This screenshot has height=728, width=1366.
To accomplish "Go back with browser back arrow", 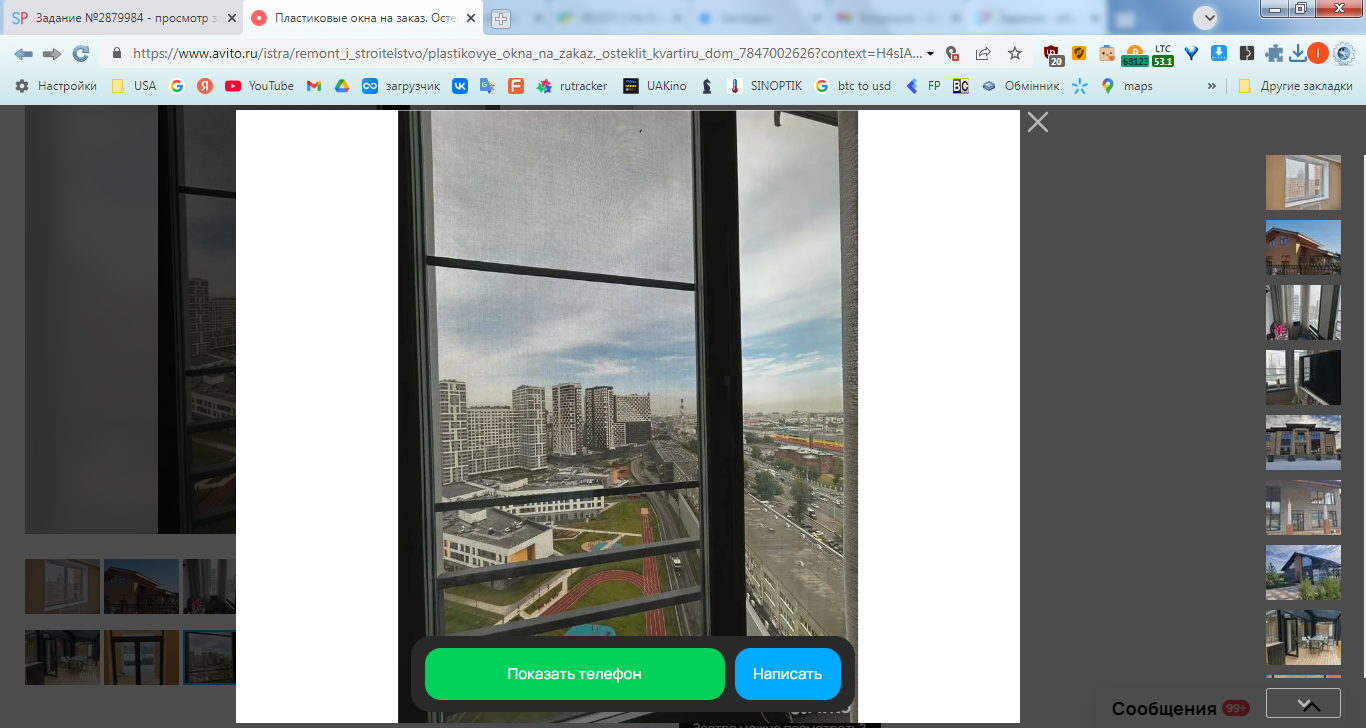I will [x=23, y=53].
